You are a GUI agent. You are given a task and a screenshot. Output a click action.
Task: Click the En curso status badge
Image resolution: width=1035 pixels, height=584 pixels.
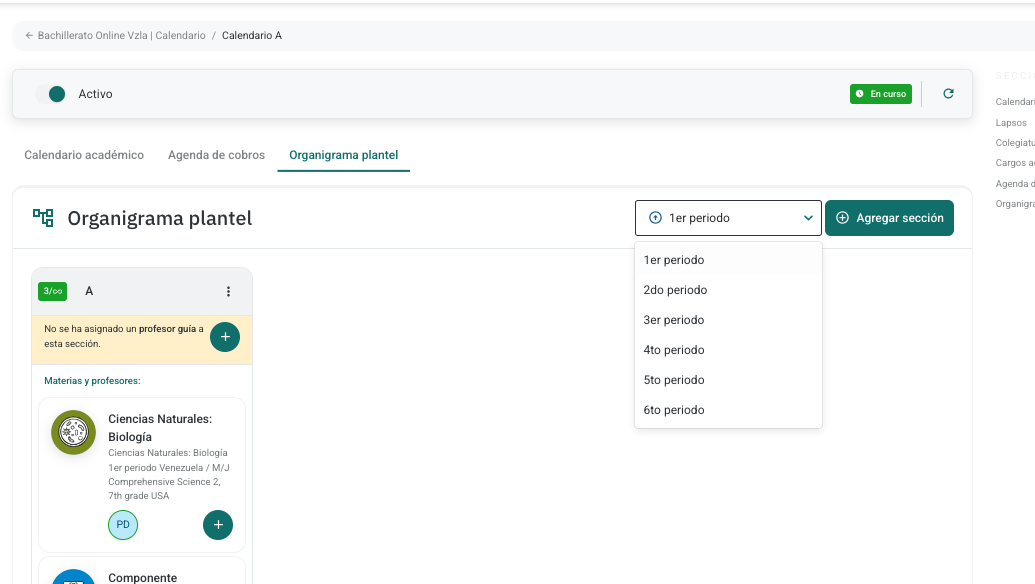(x=881, y=94)
